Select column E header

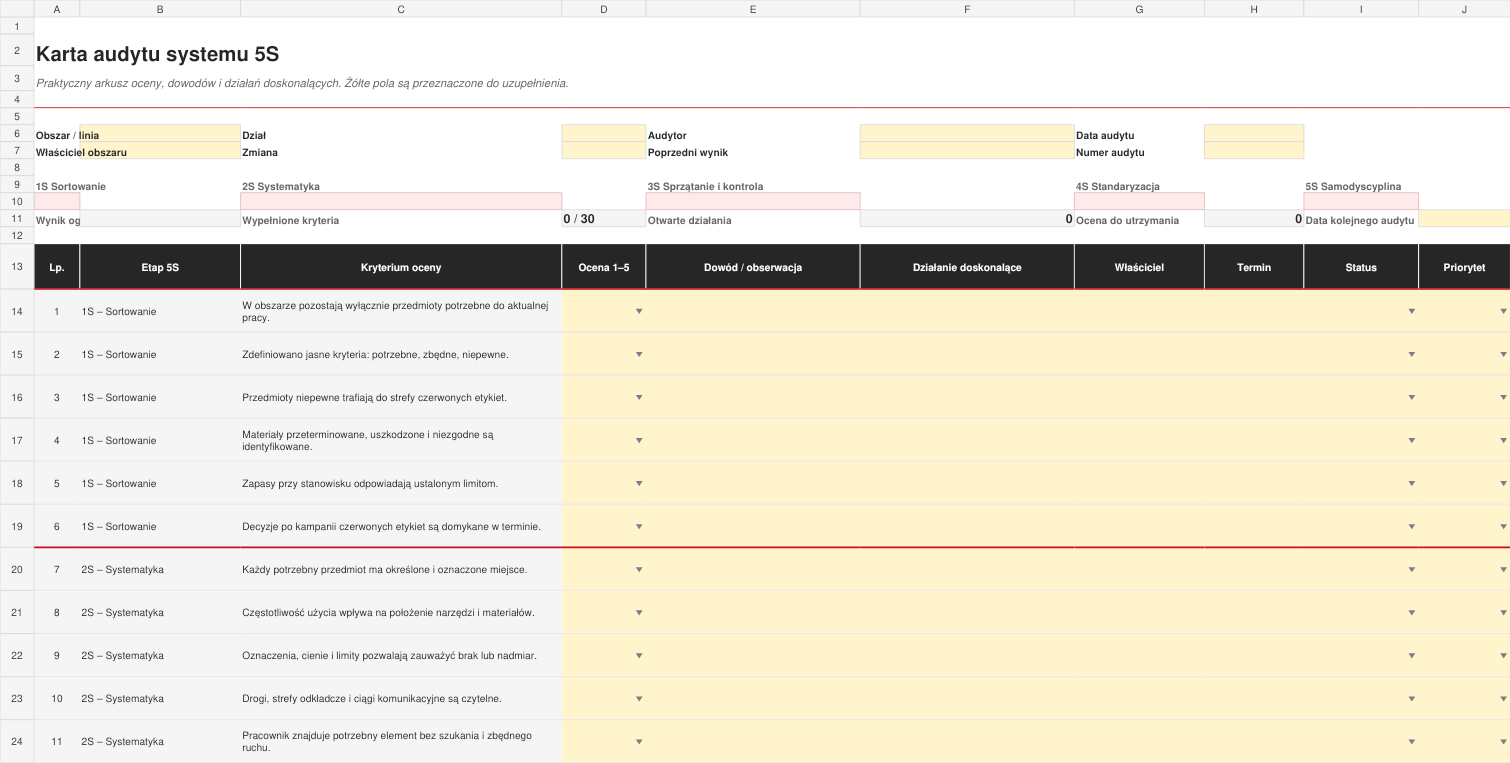[x=753, y=9]
